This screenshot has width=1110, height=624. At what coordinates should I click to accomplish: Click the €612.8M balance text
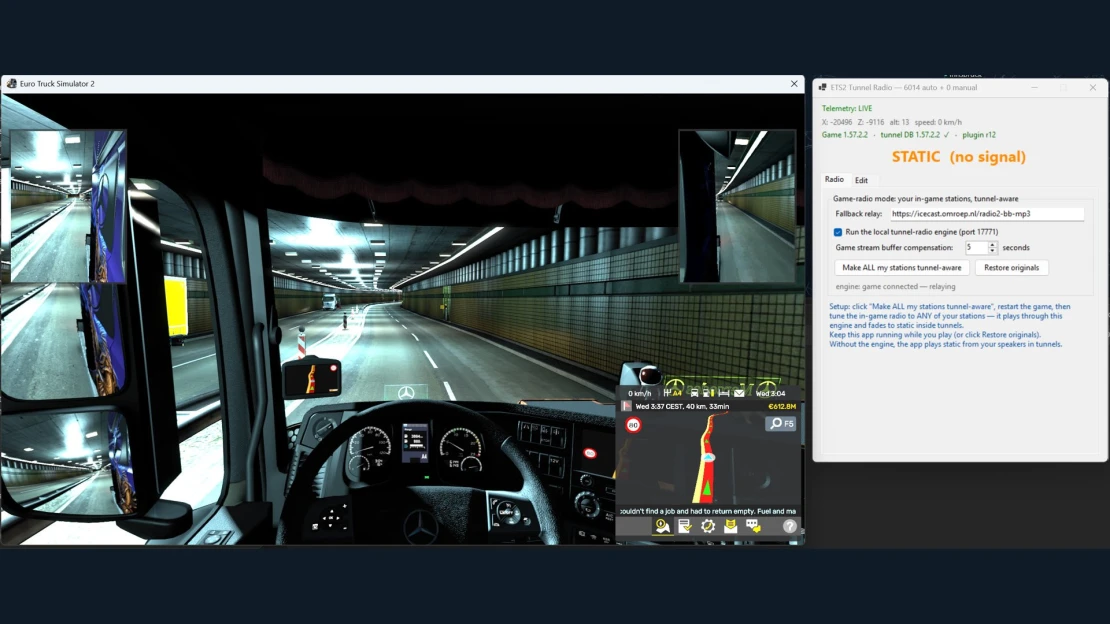coord(782,407)
